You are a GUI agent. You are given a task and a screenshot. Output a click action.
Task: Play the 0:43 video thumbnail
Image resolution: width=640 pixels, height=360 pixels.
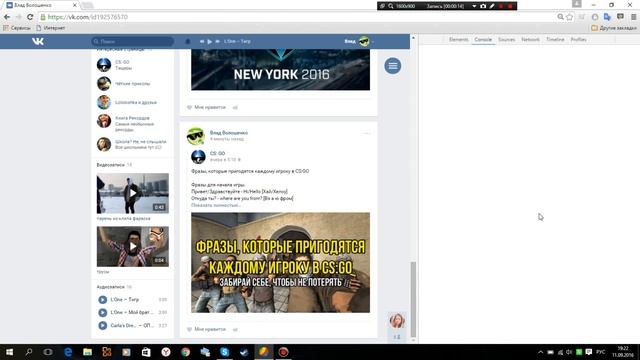pos(133,193)
